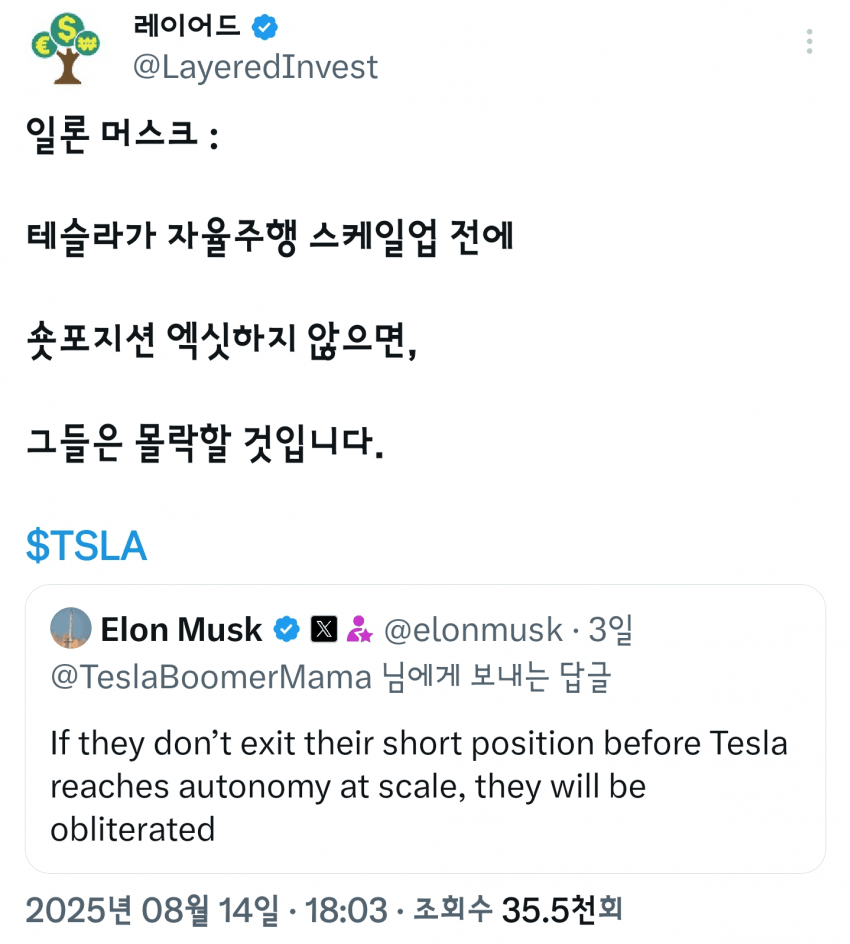Open the Elon Musk display name

181,629
